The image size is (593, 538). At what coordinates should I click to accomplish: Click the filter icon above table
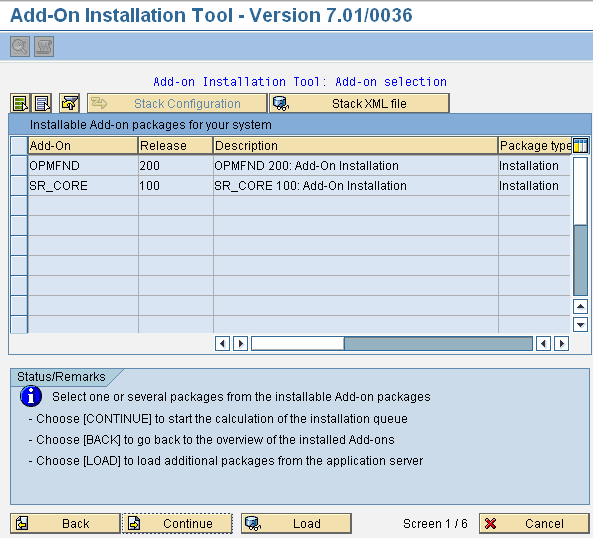click(70, 103)
